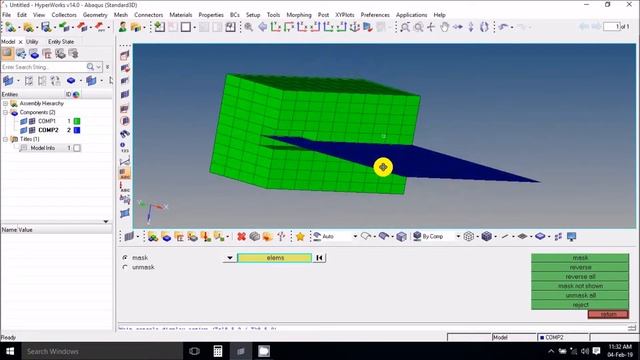Switch to the Utility tab
640x360 pixels.
click(x=32, y=42)
